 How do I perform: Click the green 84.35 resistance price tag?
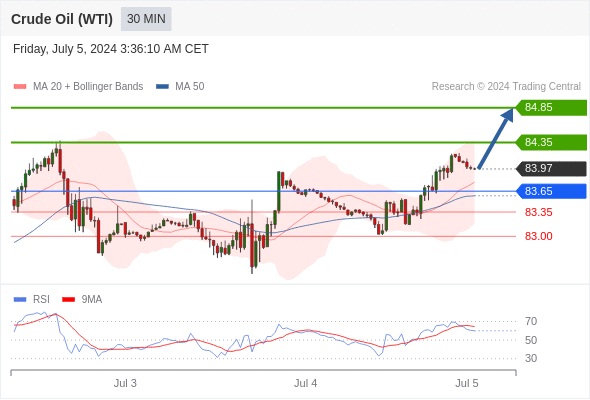pyautogui.click(x=551, y=143)
